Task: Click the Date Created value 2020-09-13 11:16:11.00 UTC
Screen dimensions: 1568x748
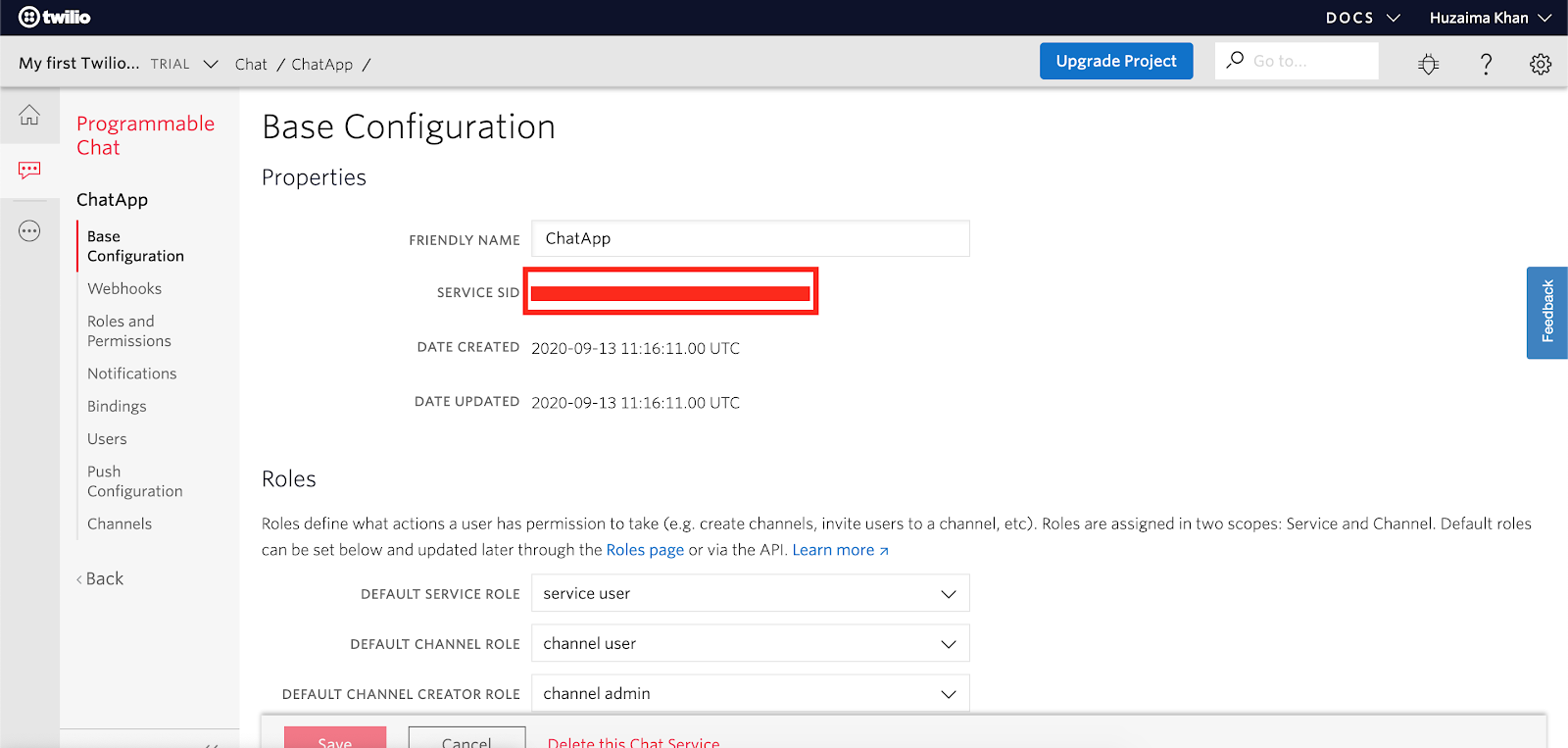Action: pos(635,348)
